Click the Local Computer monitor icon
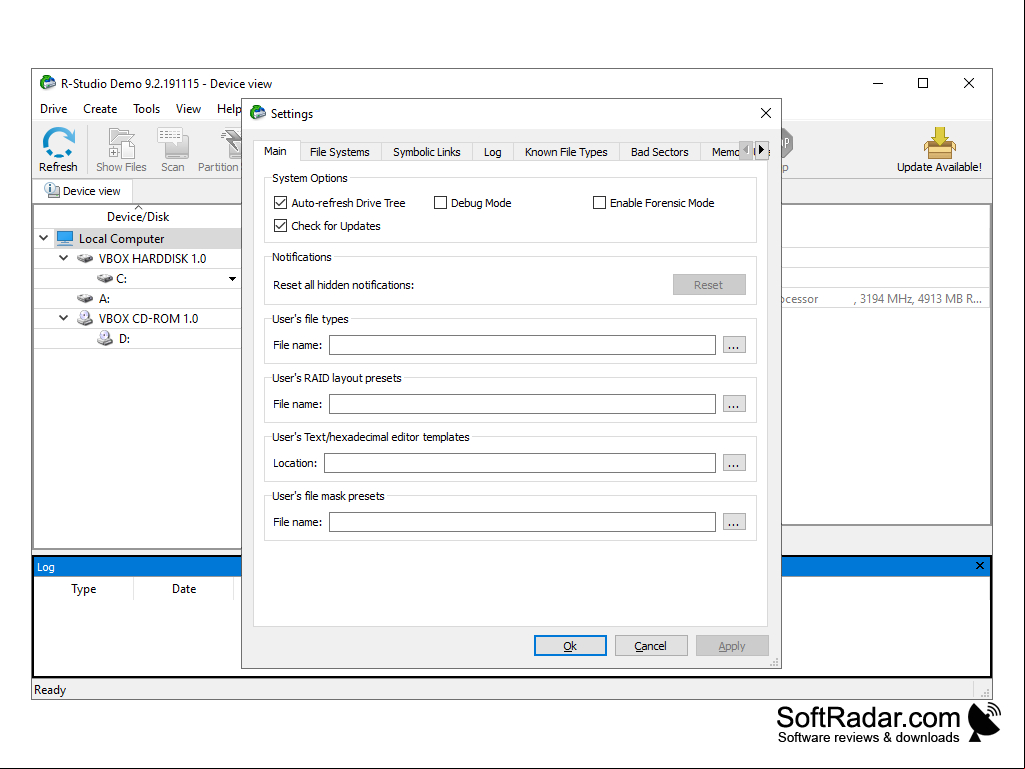 pyautogui.click(x=65, y=238)
